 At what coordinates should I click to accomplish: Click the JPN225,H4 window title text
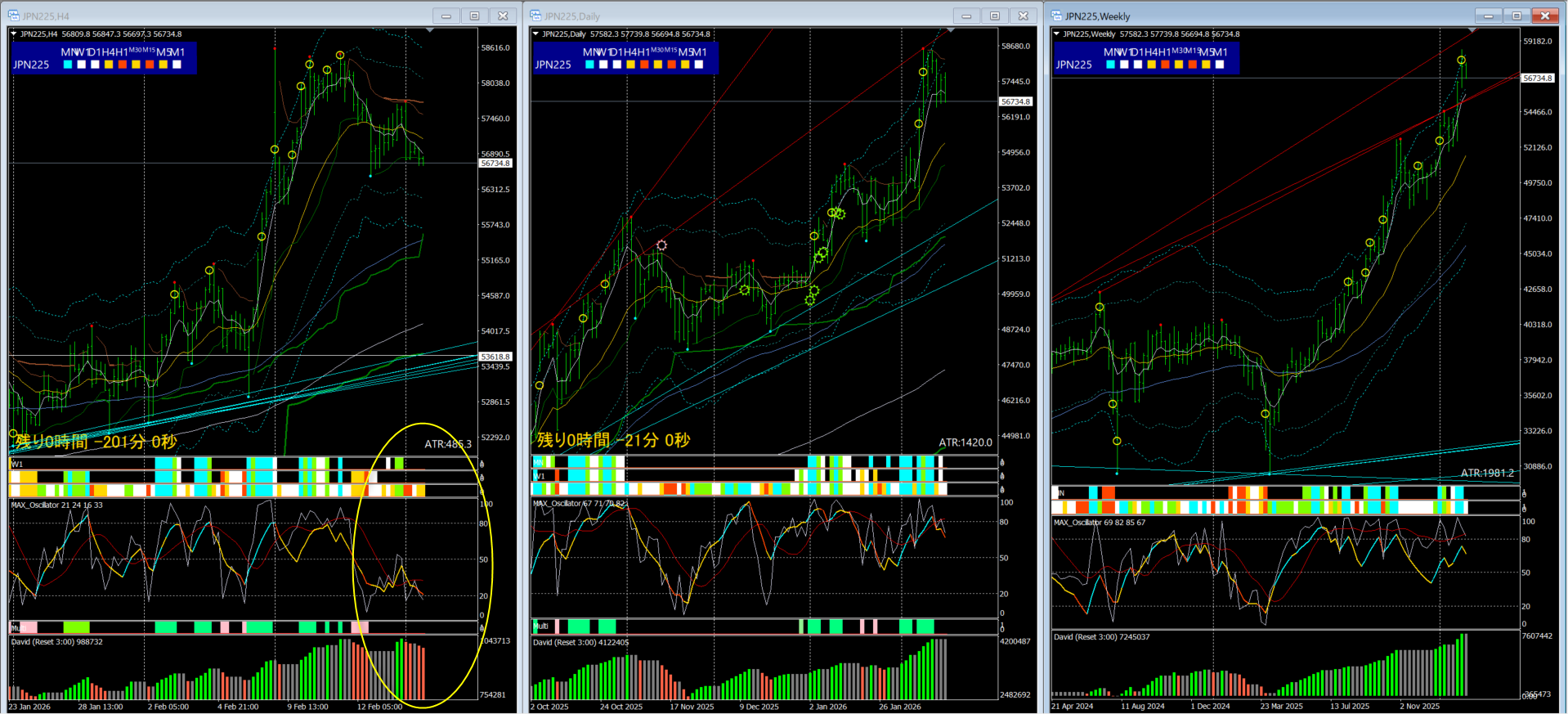[47, 16]
